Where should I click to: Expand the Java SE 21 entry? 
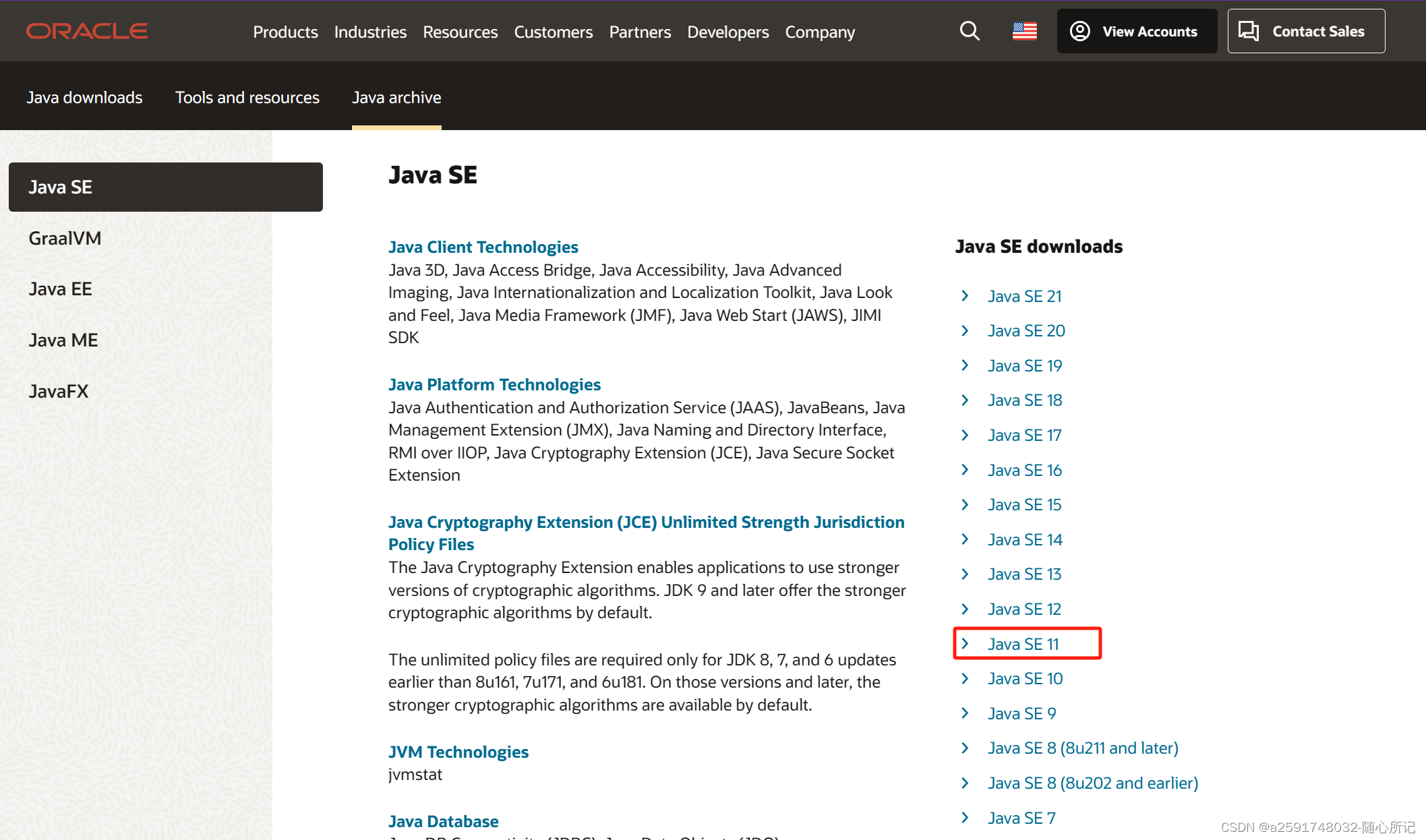click(x=1023, y=296)
